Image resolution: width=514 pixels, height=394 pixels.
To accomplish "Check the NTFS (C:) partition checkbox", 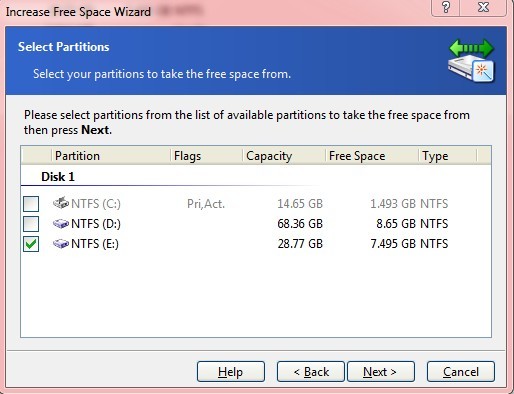I will pos(31,204).
